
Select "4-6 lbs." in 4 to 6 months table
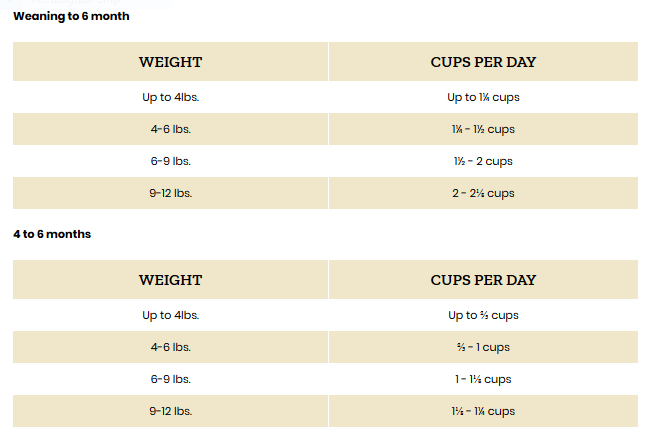170,347
